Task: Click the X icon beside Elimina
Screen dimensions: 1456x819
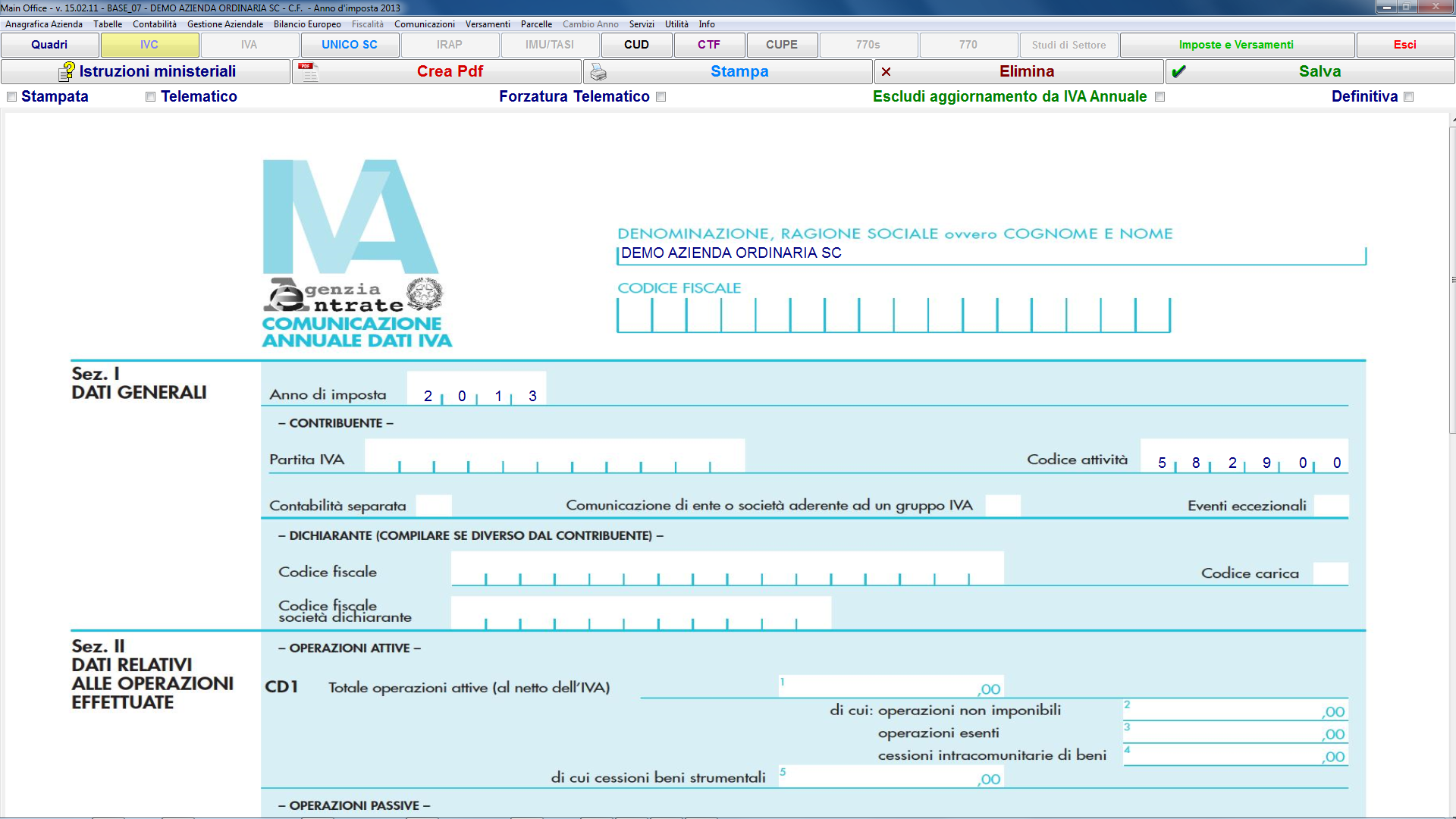Action: (886, 72)
